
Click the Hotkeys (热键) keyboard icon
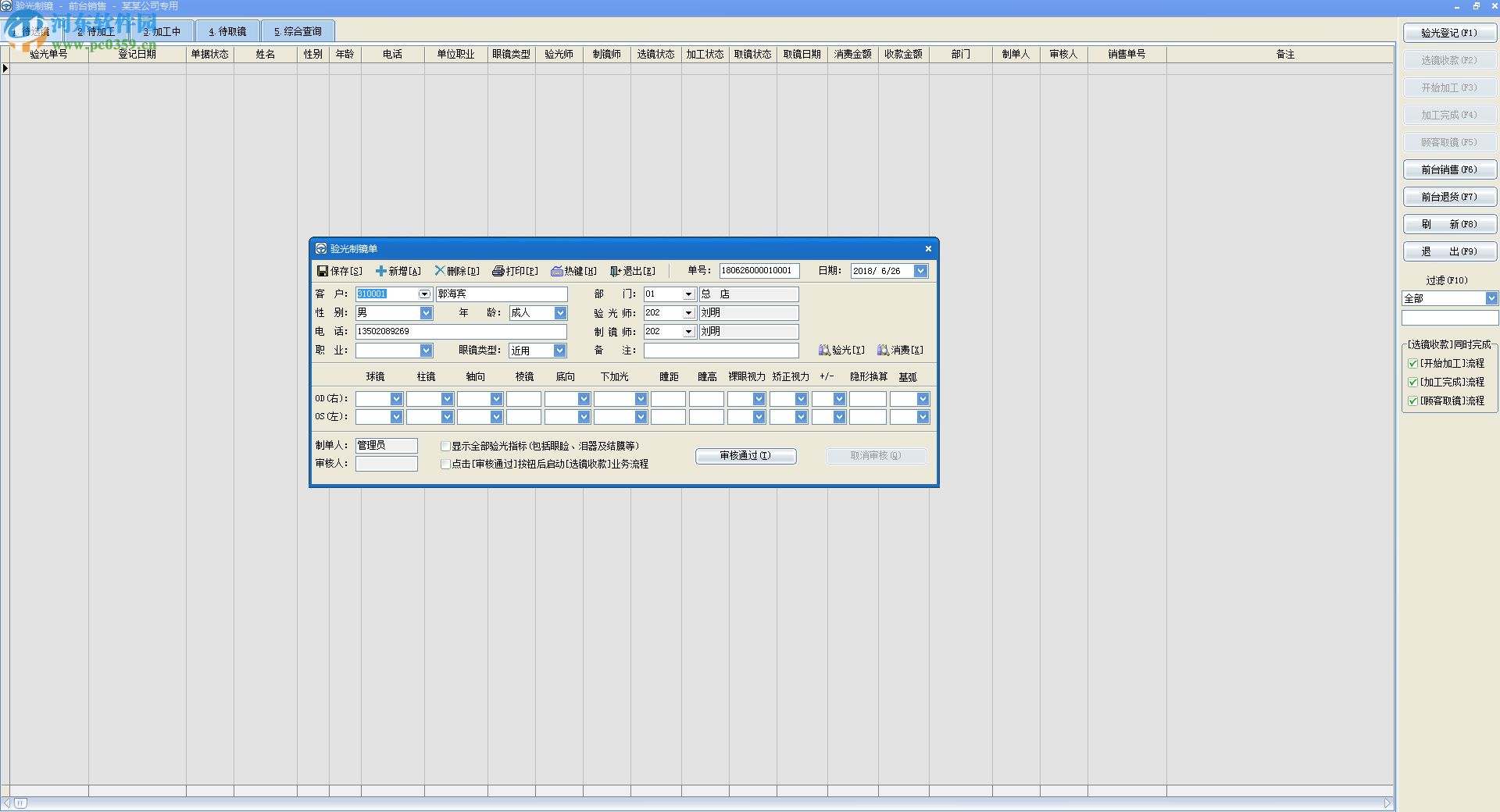[557, 271]
